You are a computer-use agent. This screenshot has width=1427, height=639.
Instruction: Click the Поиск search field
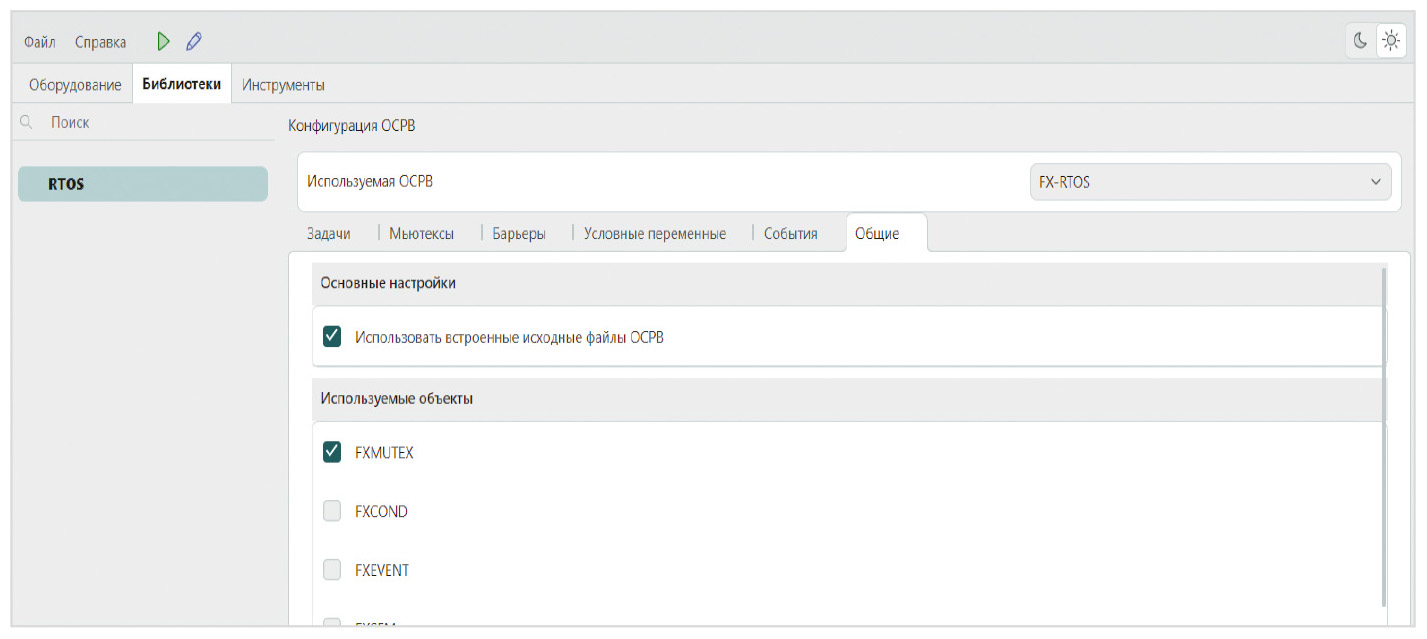[150, 122]
